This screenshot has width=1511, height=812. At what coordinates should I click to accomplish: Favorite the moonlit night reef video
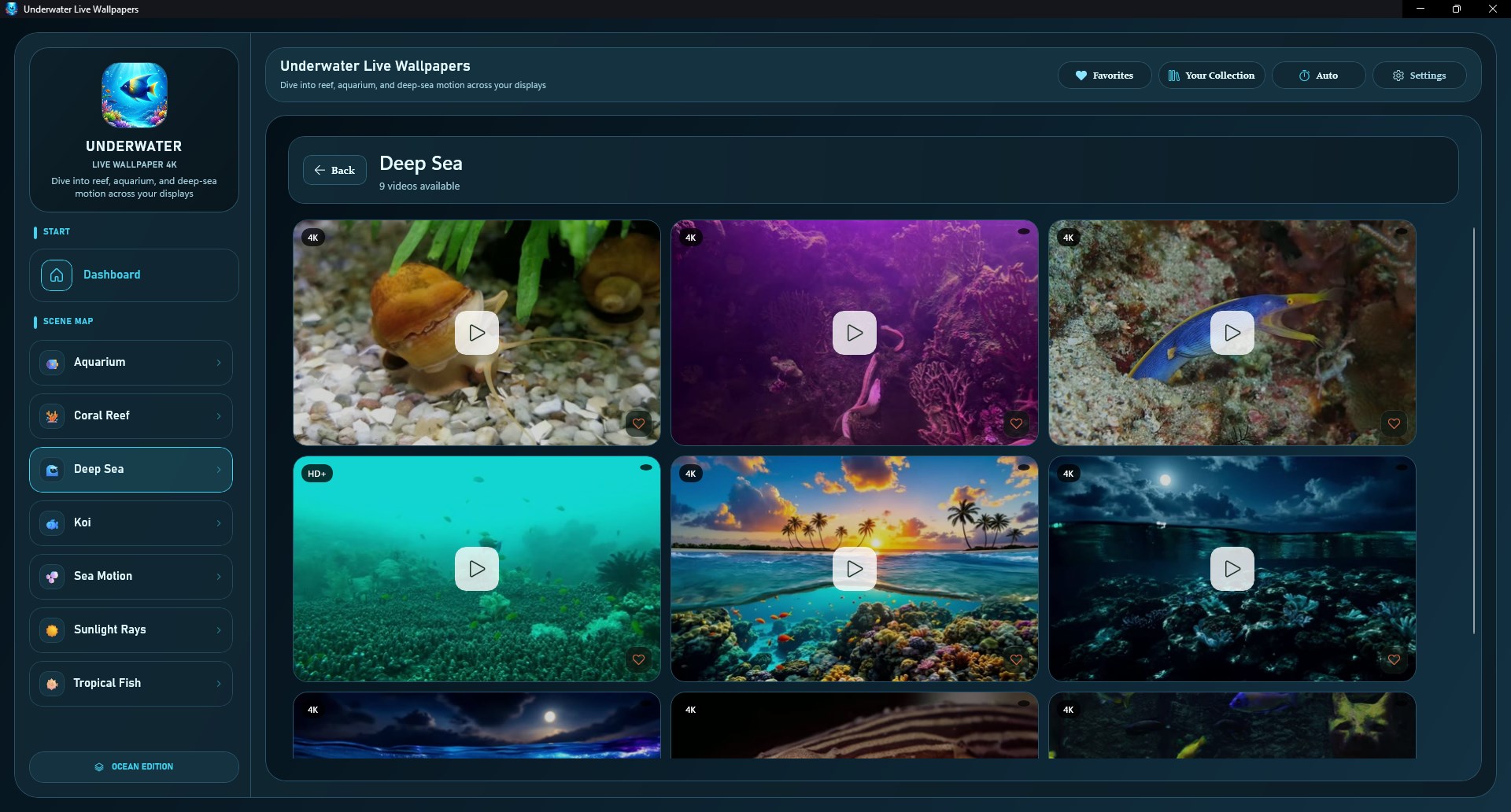[x=1395, y=660]
